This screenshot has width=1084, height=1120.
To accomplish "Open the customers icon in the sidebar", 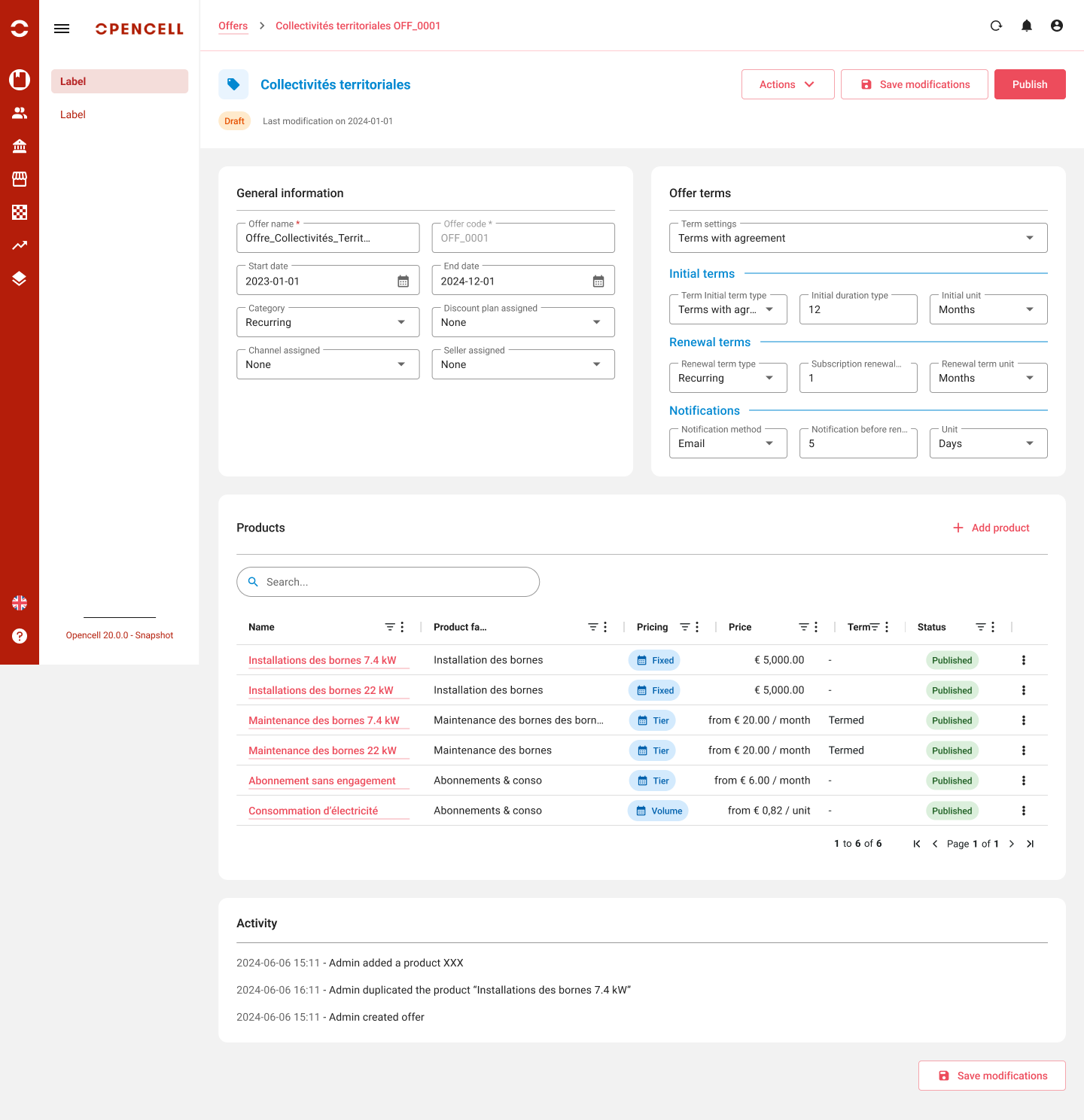I will click(x=20, y=113).
